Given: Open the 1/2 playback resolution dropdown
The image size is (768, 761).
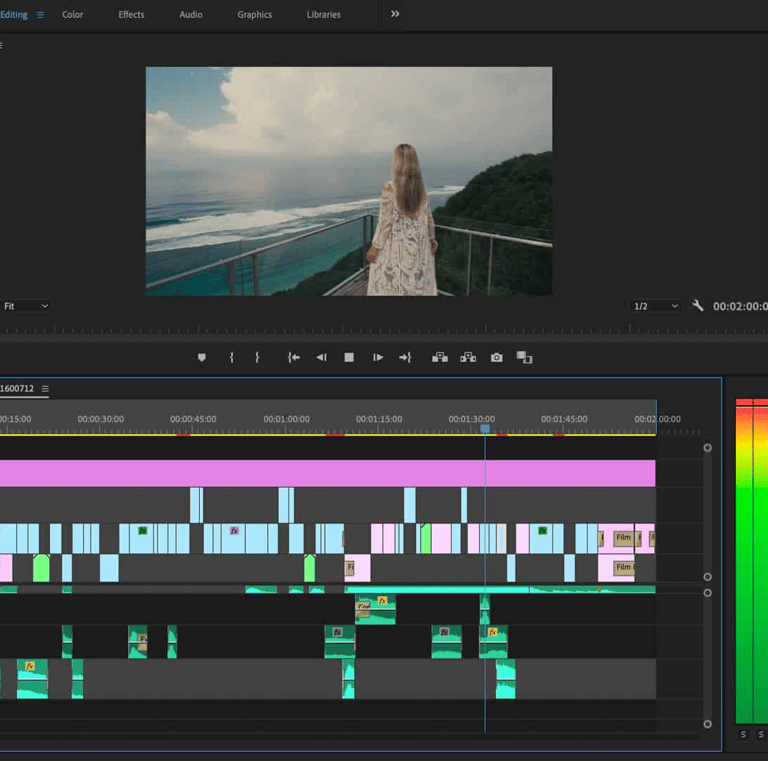Looking at the screenshot, I should [x=655, y=306].
